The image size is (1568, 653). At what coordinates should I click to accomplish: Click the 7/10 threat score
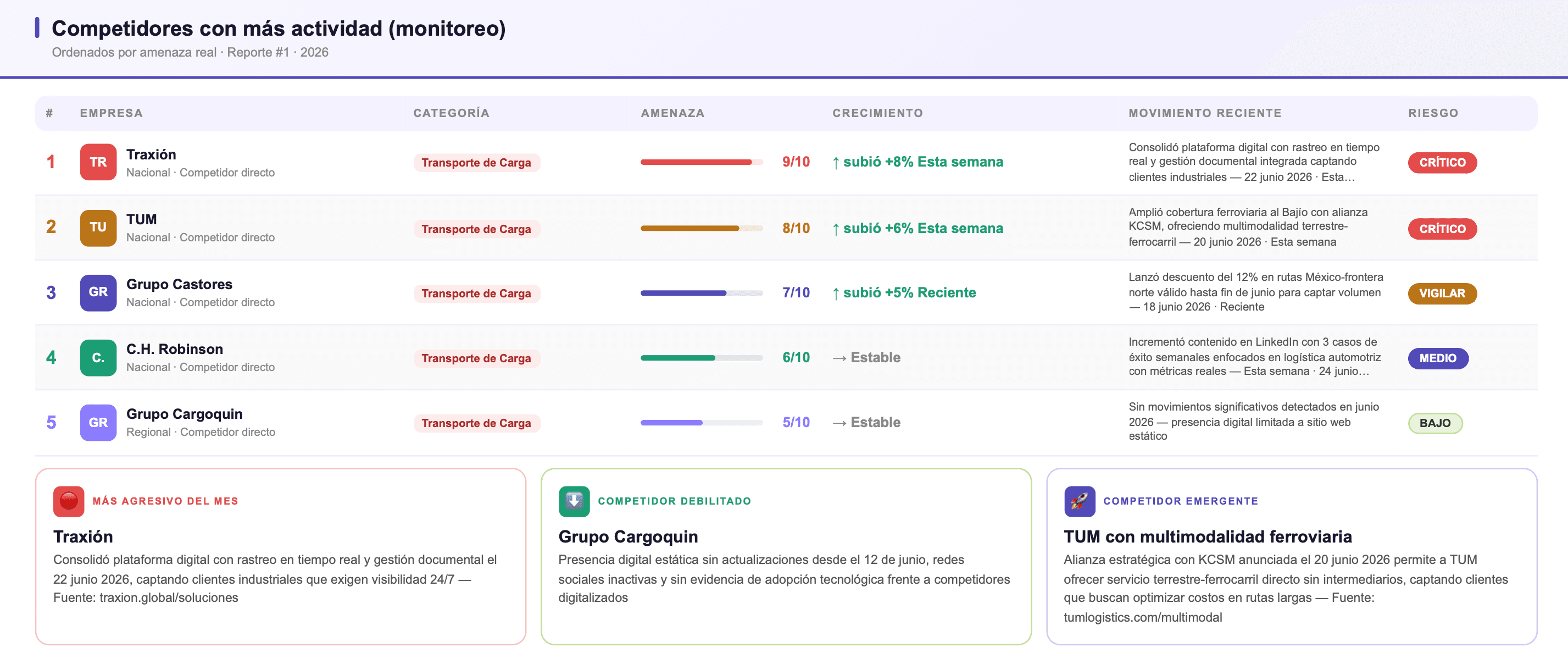[x=796, y=293]
